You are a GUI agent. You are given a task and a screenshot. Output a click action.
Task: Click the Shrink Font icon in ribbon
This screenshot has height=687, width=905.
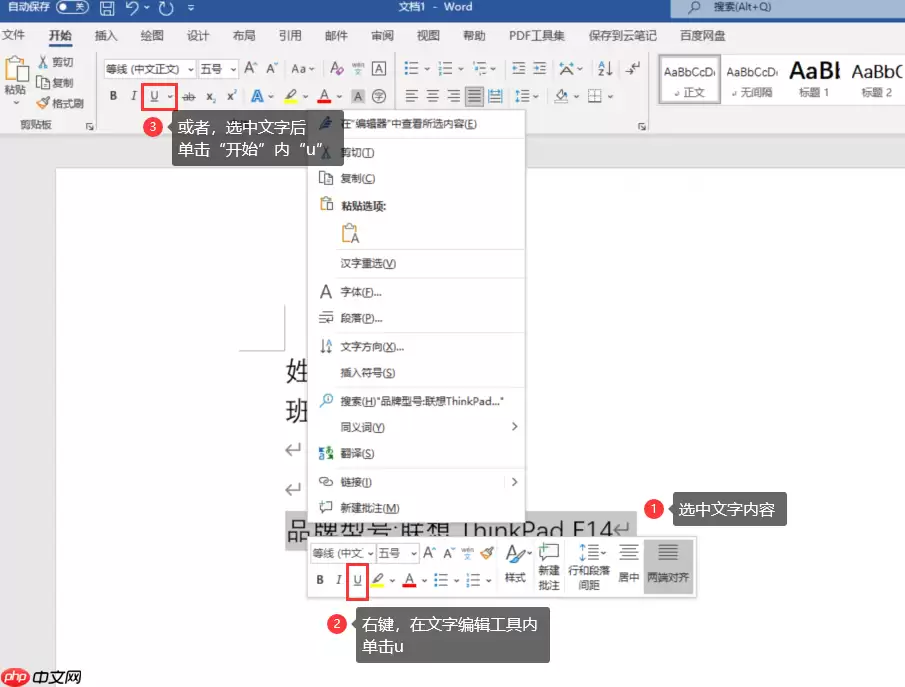tap(272, 68)
